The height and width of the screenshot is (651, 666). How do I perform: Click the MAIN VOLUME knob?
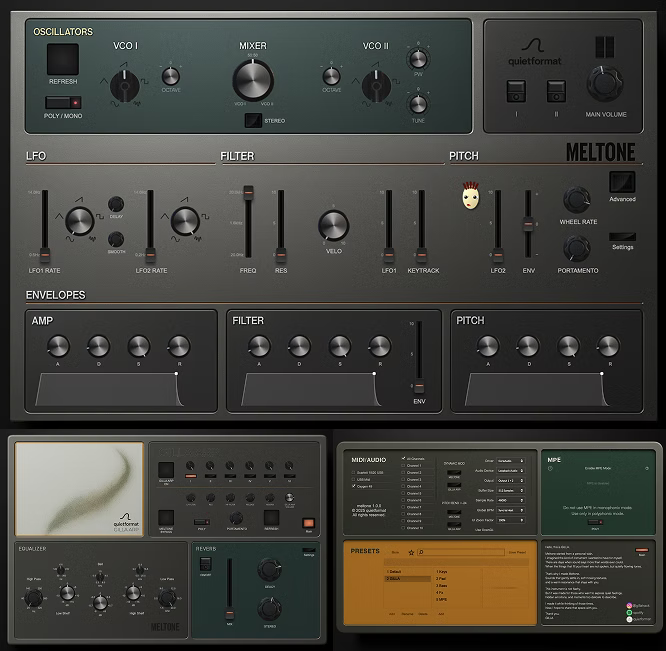[605, 84]
